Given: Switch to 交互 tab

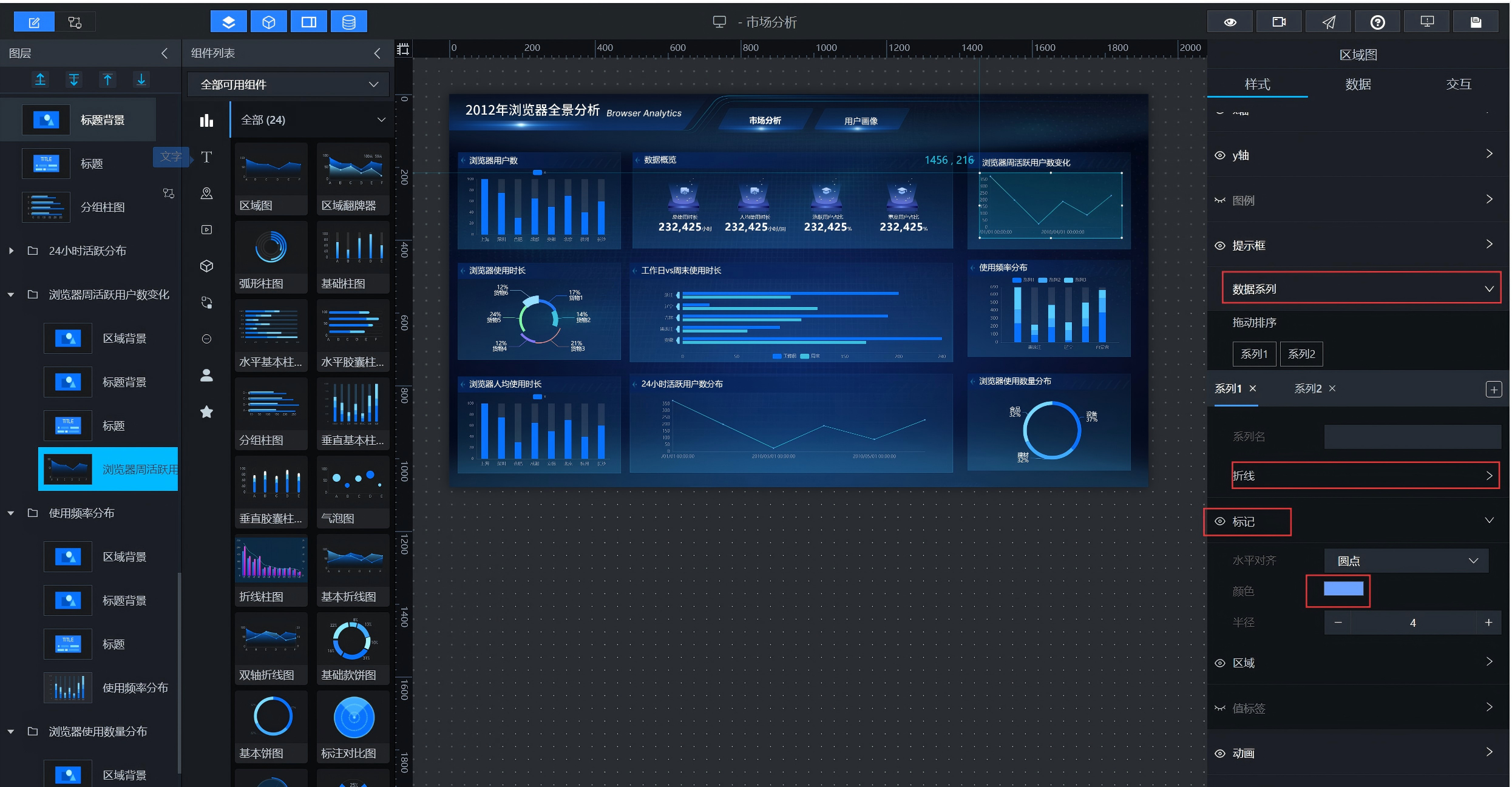Looking at the screenshot, I should click(1459, 84).
